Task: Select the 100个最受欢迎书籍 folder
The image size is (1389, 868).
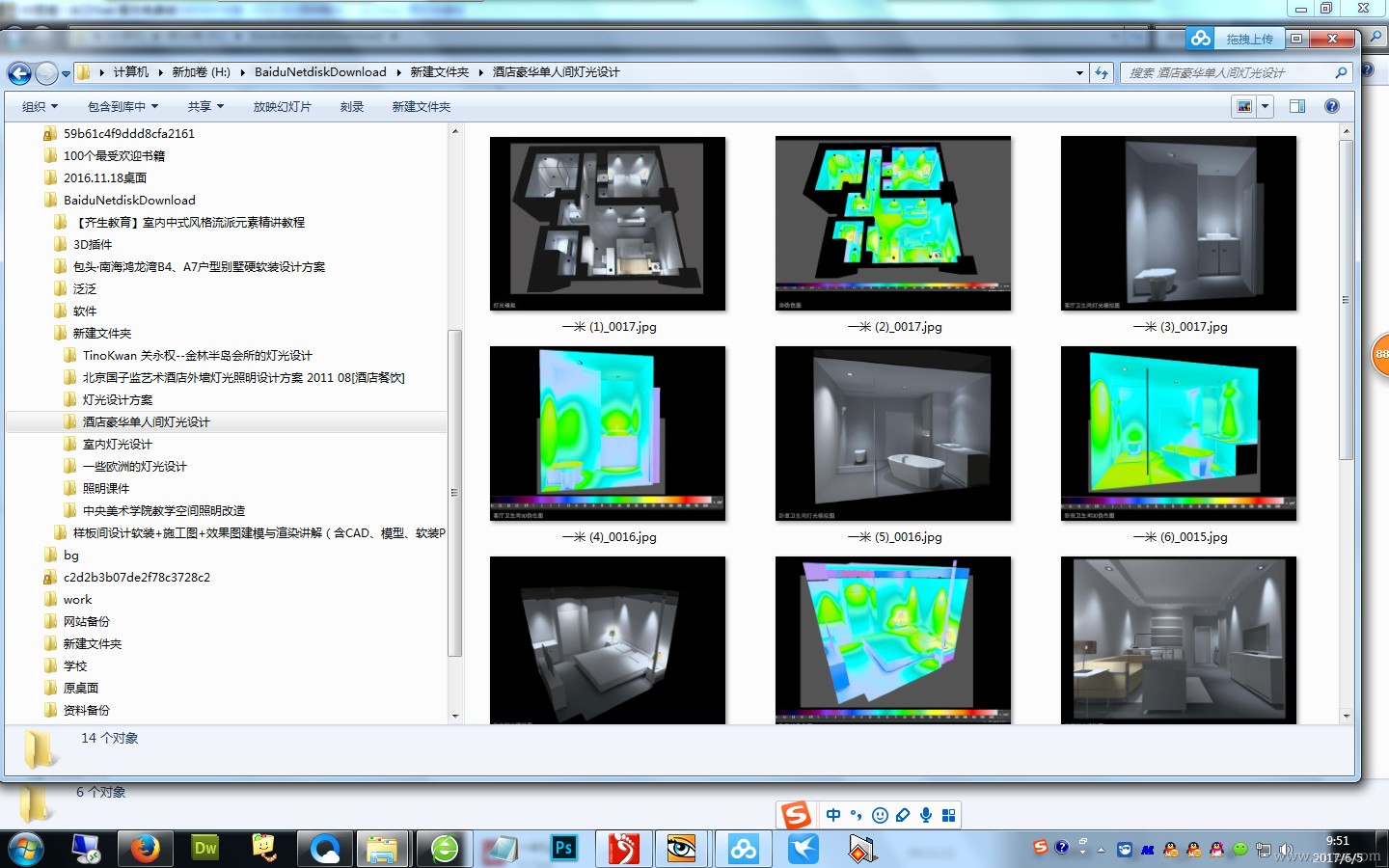Action: 114,156
